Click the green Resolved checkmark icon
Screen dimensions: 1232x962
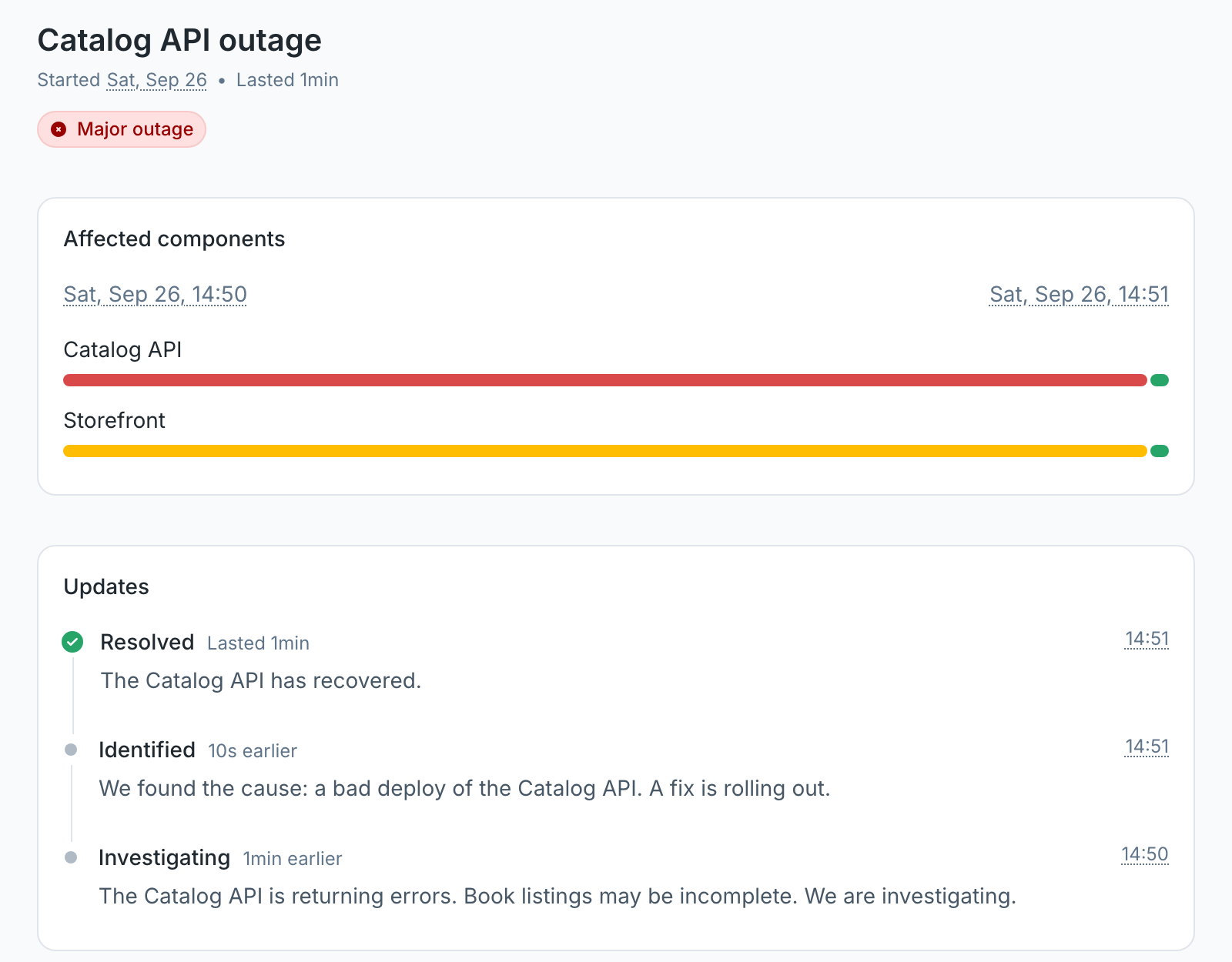click(x=72, y=642)
